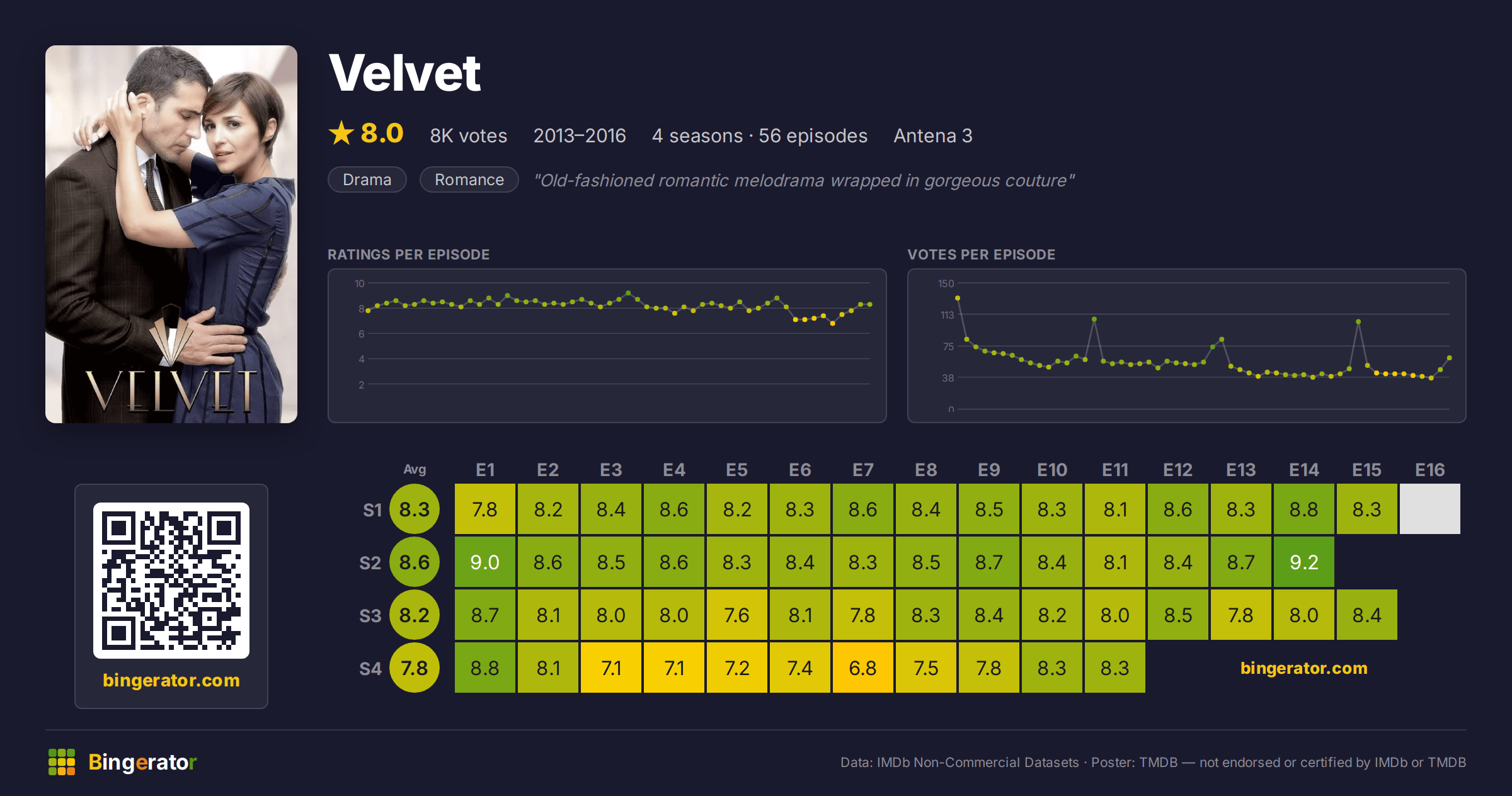The image size is (1512, 796).
Task: Click the Bingerator grid logo icon
Action: (62, 762)
